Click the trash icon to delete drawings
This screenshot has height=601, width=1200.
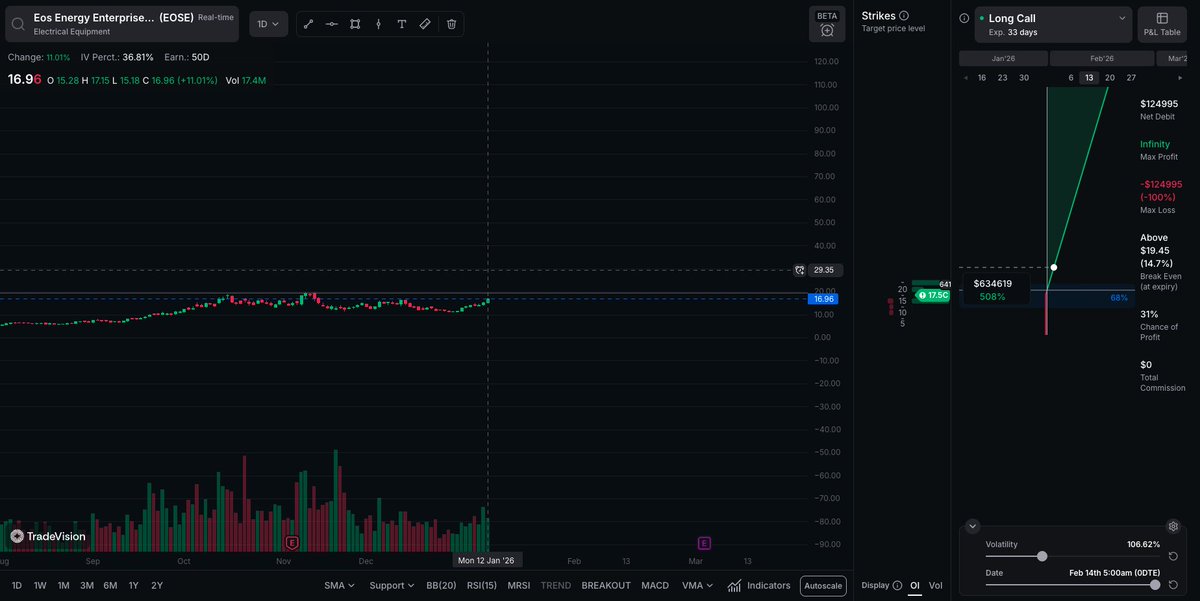point(452,24)
